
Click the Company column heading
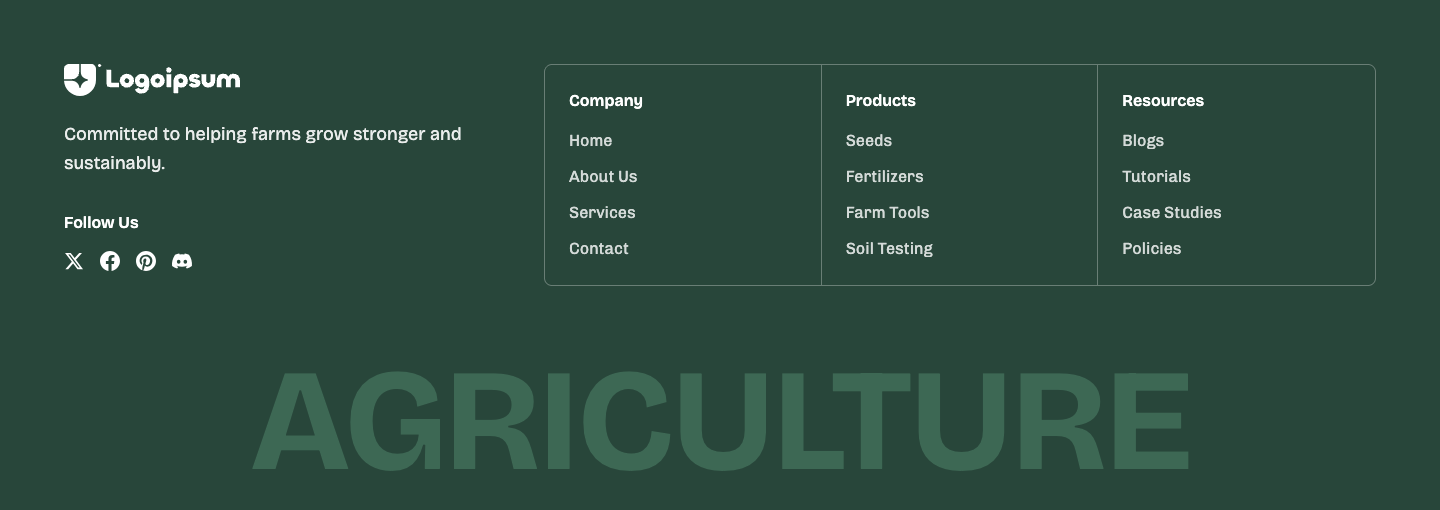606,101
